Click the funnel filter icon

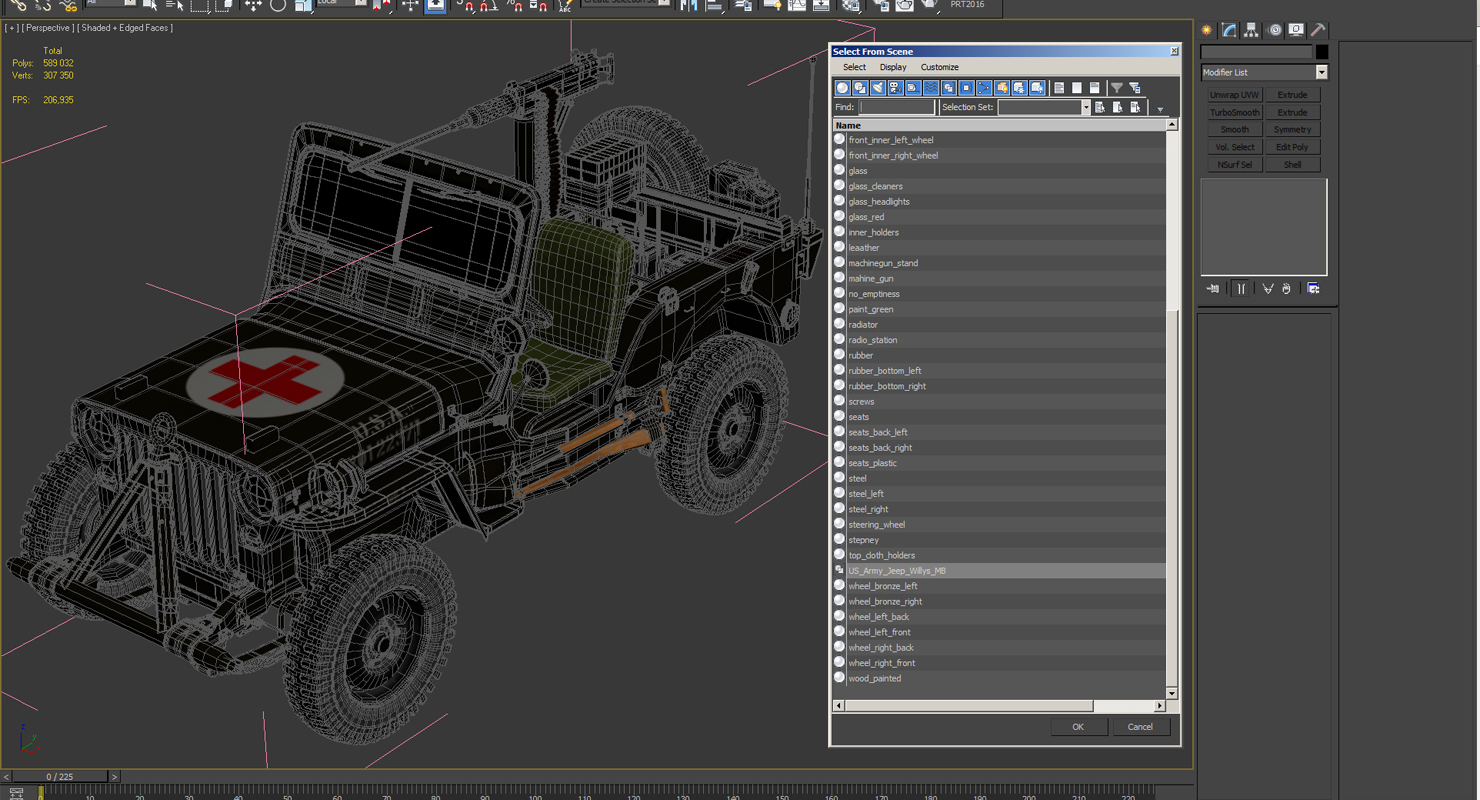pyautogui.click(x=1117, y=88)
